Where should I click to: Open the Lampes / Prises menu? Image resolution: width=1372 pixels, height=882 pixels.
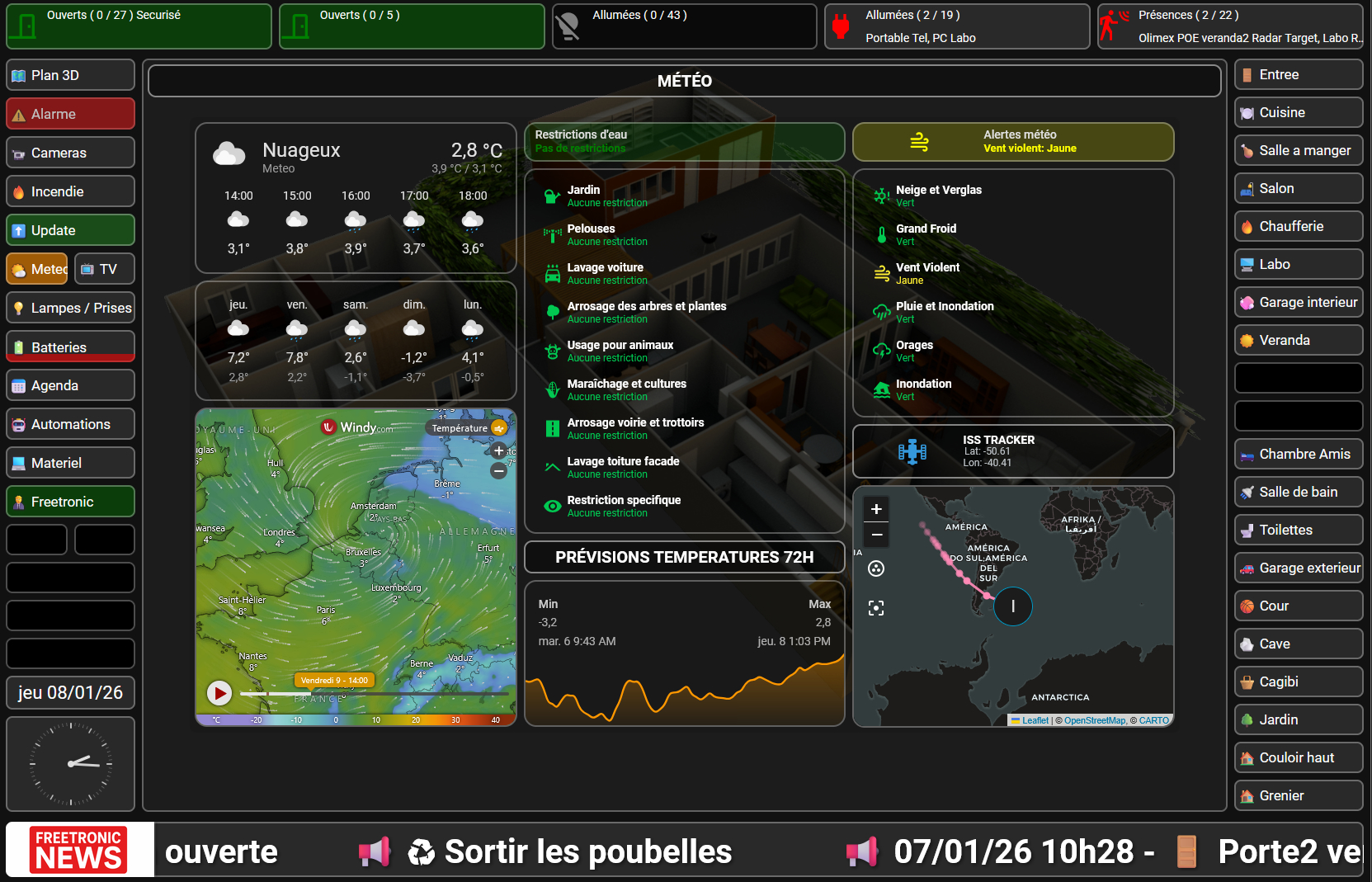[71, 308]
